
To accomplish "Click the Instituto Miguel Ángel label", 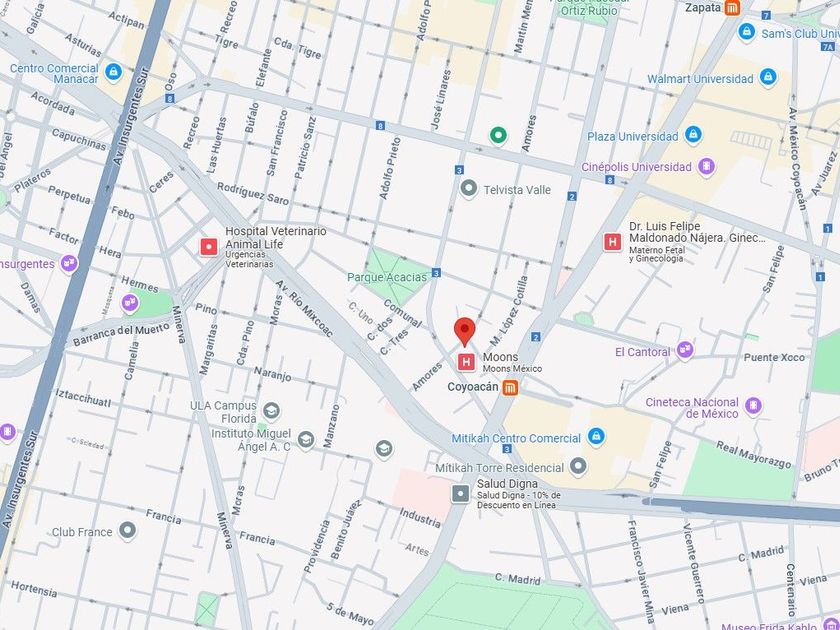I will [251, 440].
